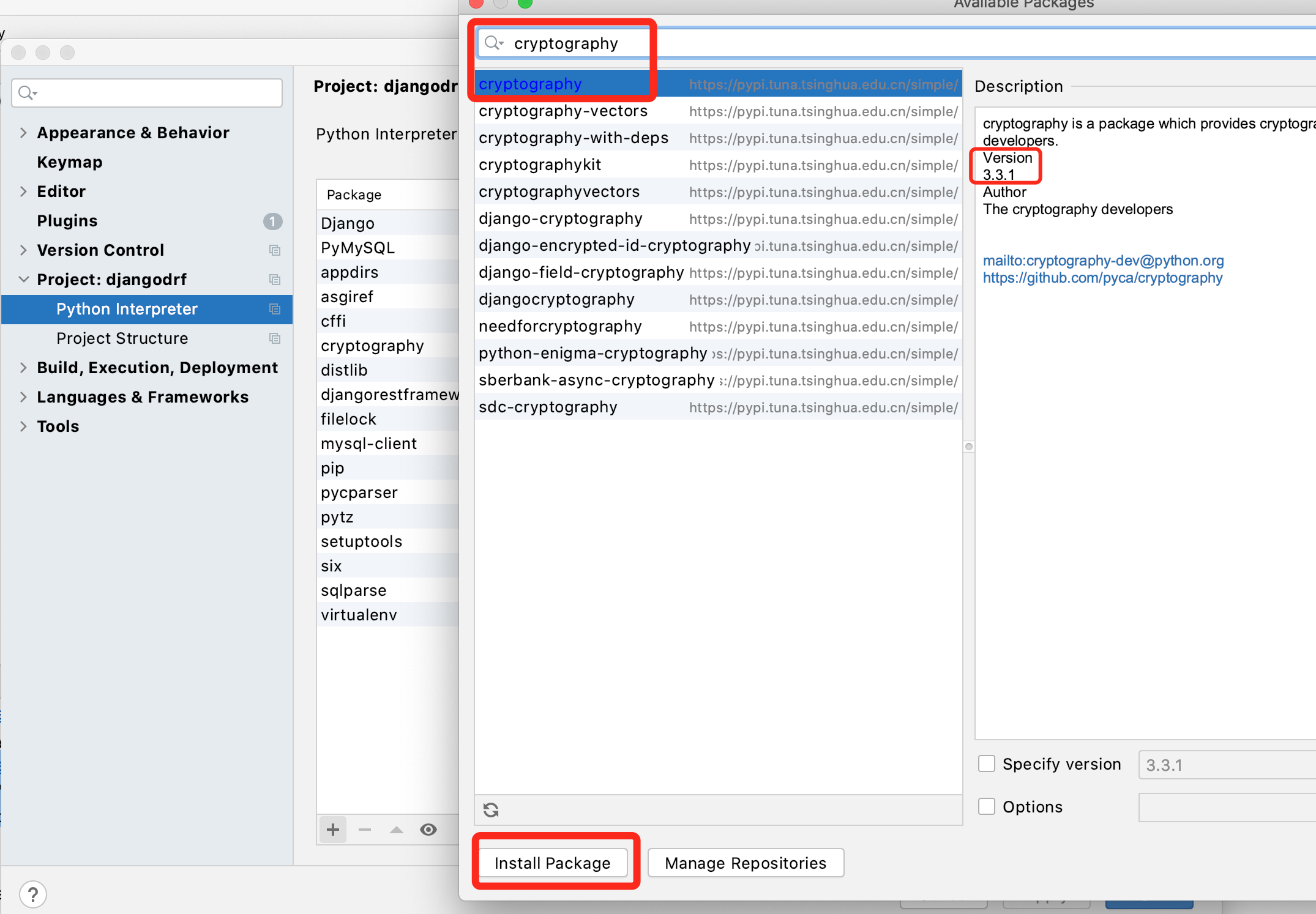The image size is (1316, 914).
Task: Expand Build, Execution, Deployment
Action: coord(23,367)
